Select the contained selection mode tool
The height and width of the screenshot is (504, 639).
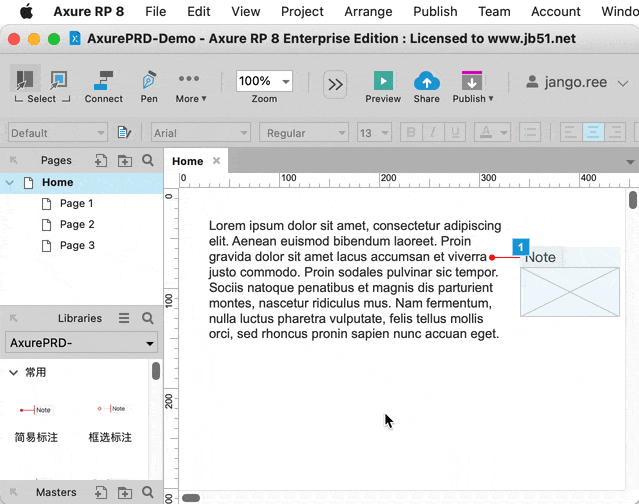coord(59,79)
